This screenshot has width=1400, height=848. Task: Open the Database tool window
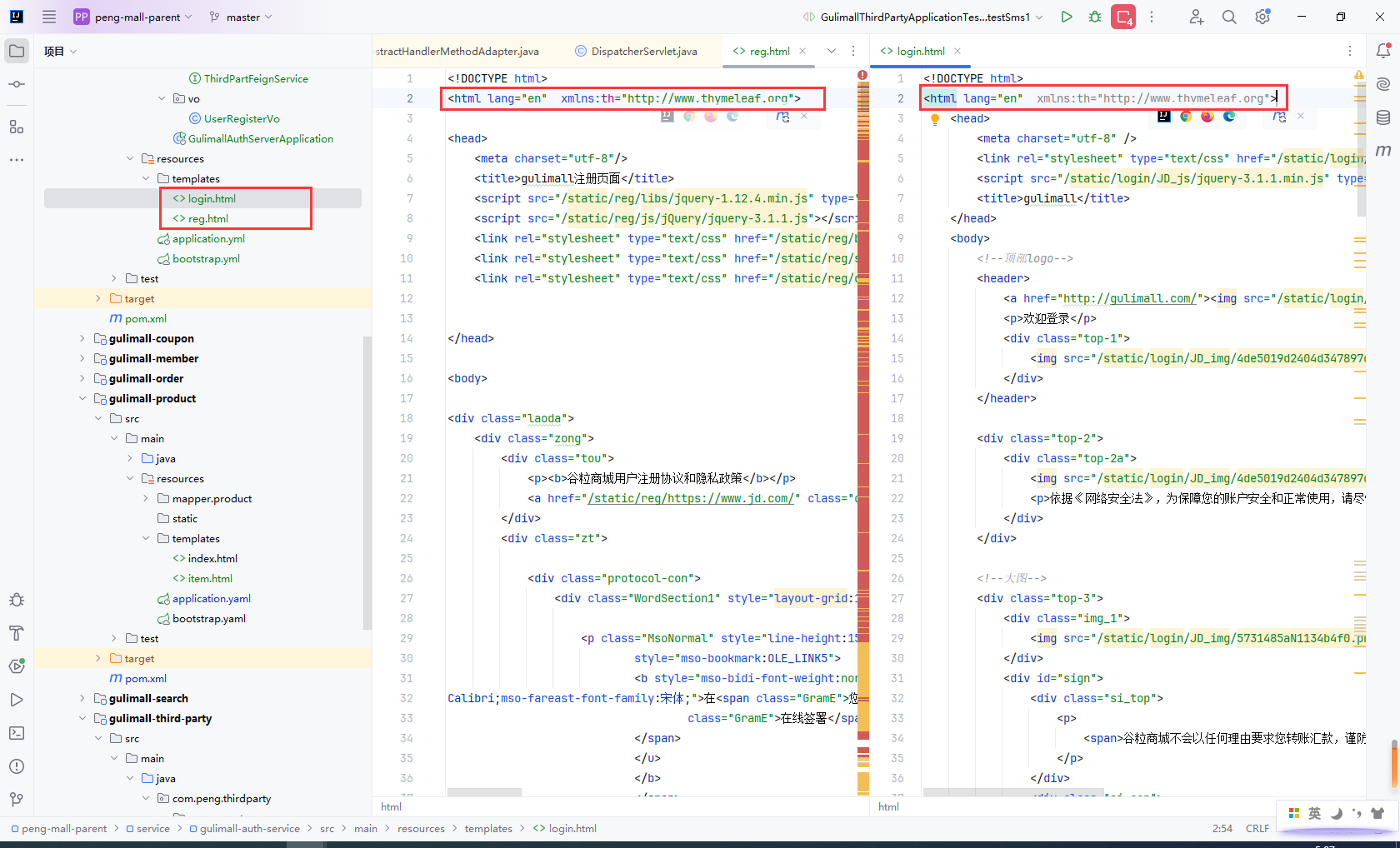1383,117
